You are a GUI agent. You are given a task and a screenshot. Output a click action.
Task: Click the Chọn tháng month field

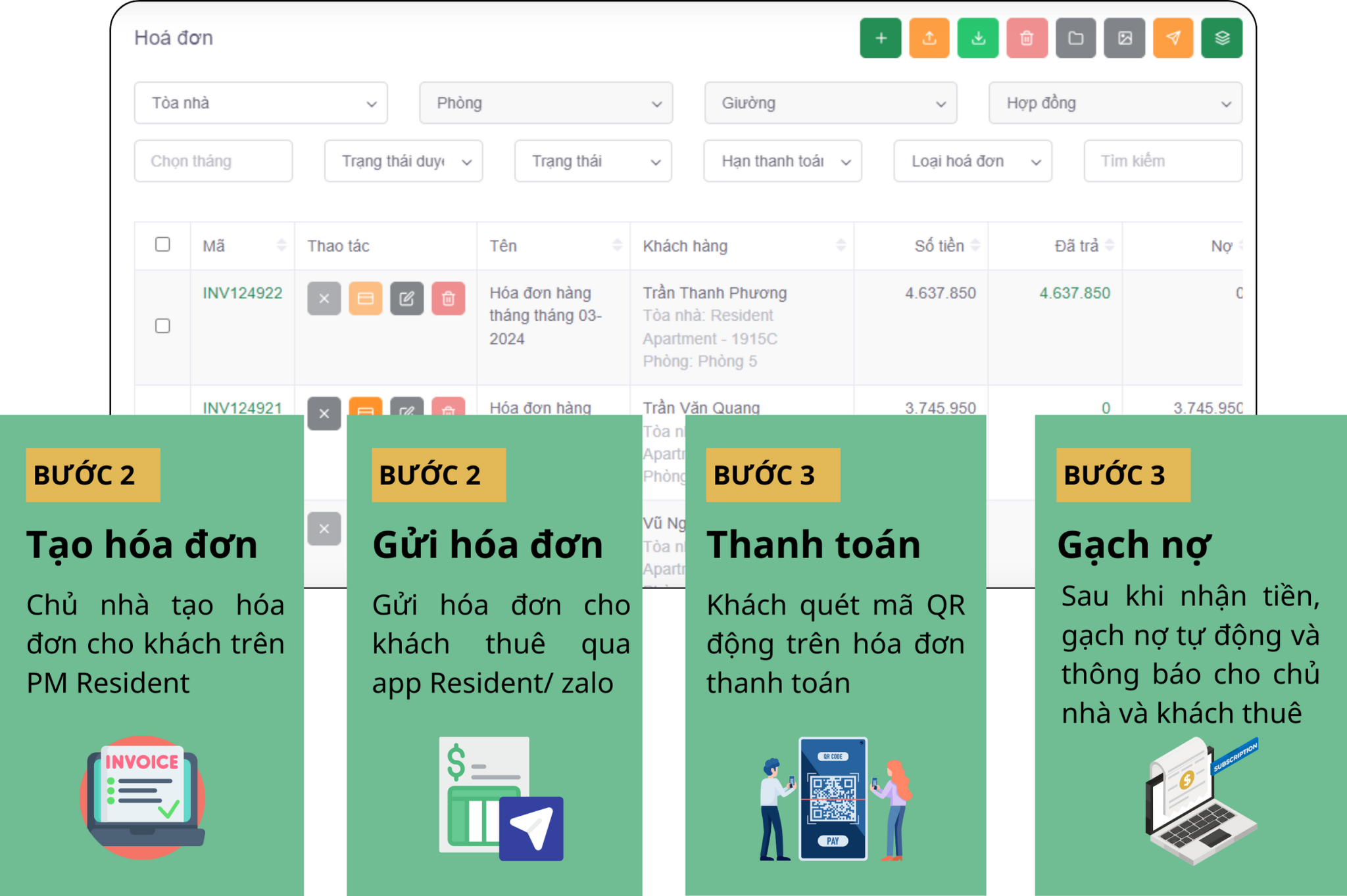213,161
